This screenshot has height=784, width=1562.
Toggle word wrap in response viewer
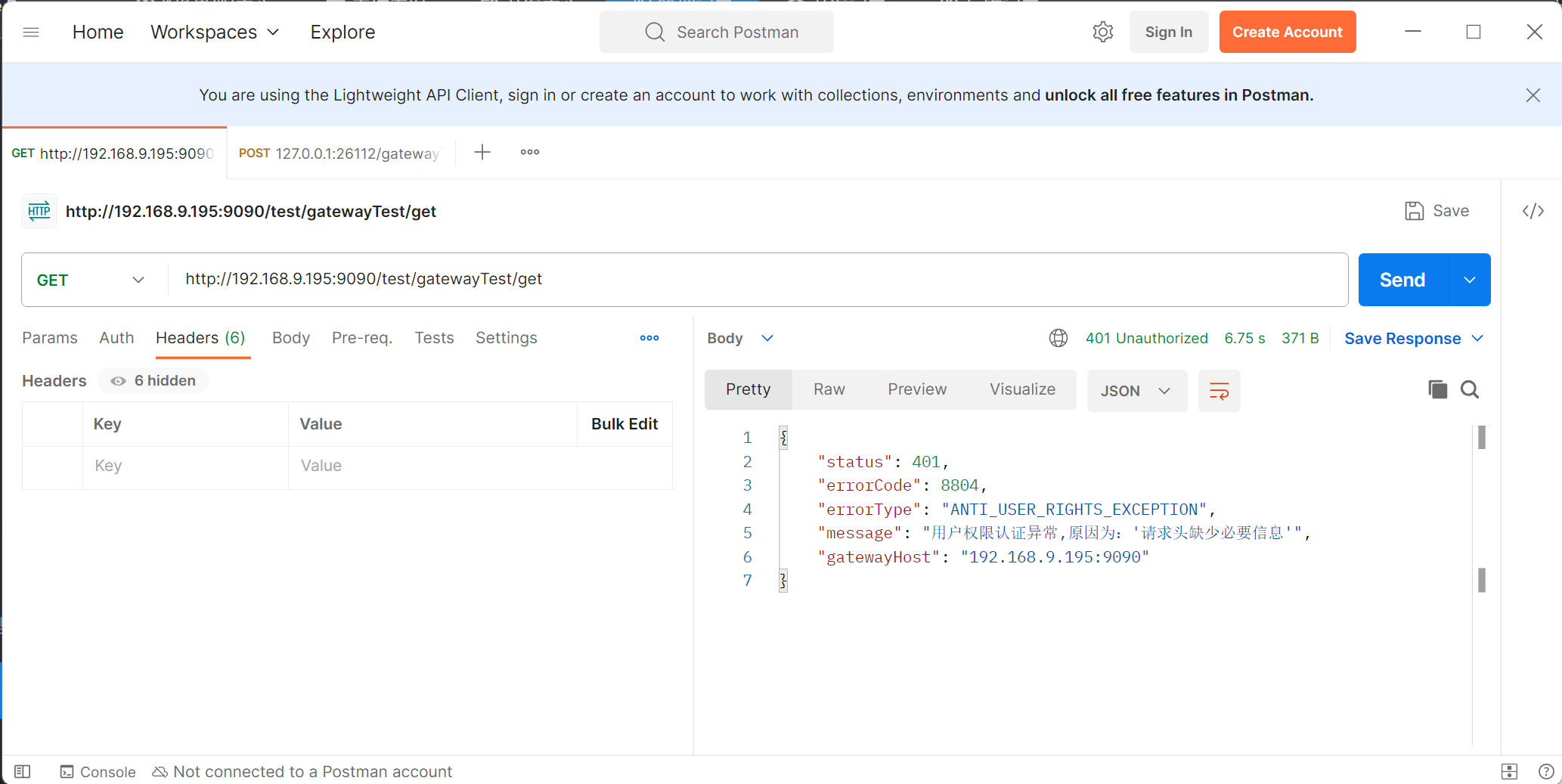(x=1219, y=391)
